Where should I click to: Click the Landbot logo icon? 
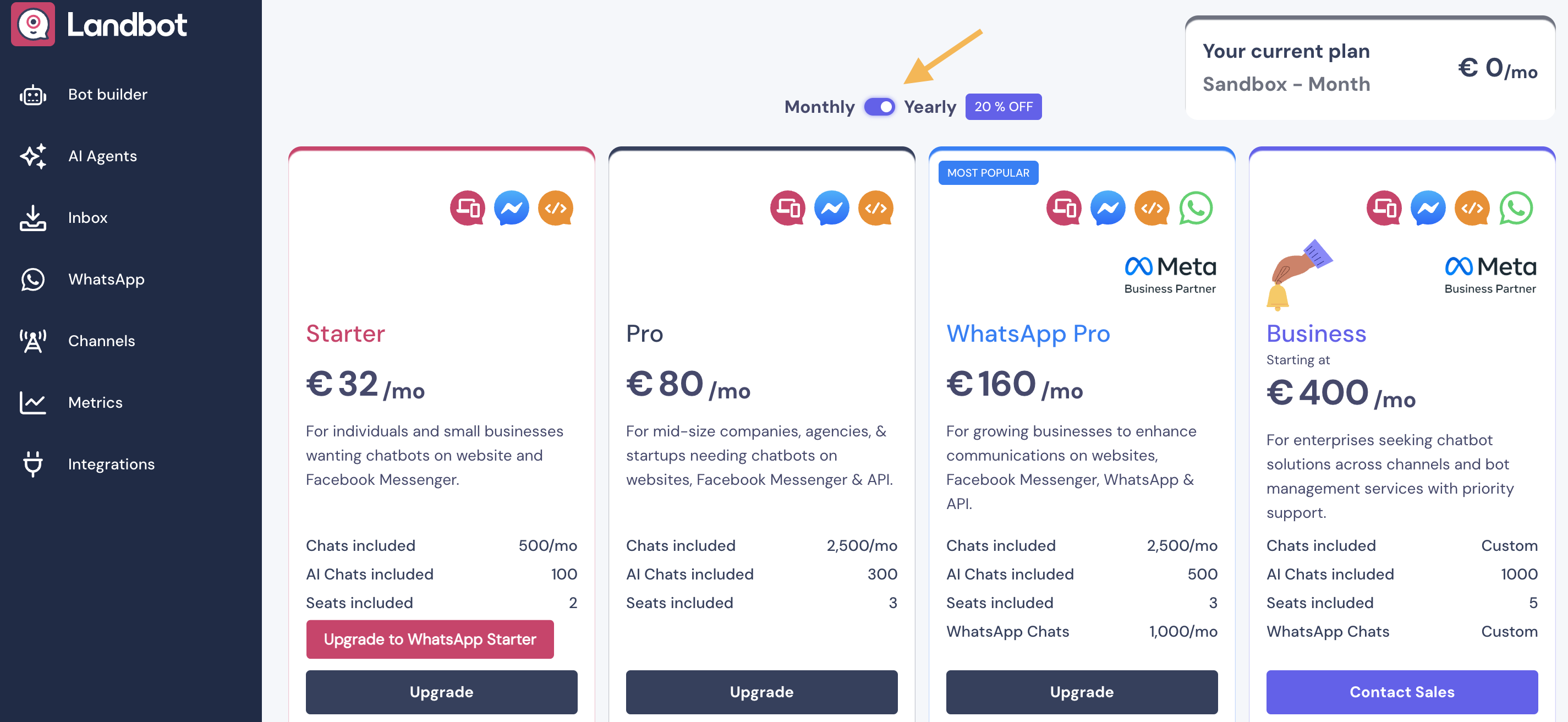click(x=33, y=24)
